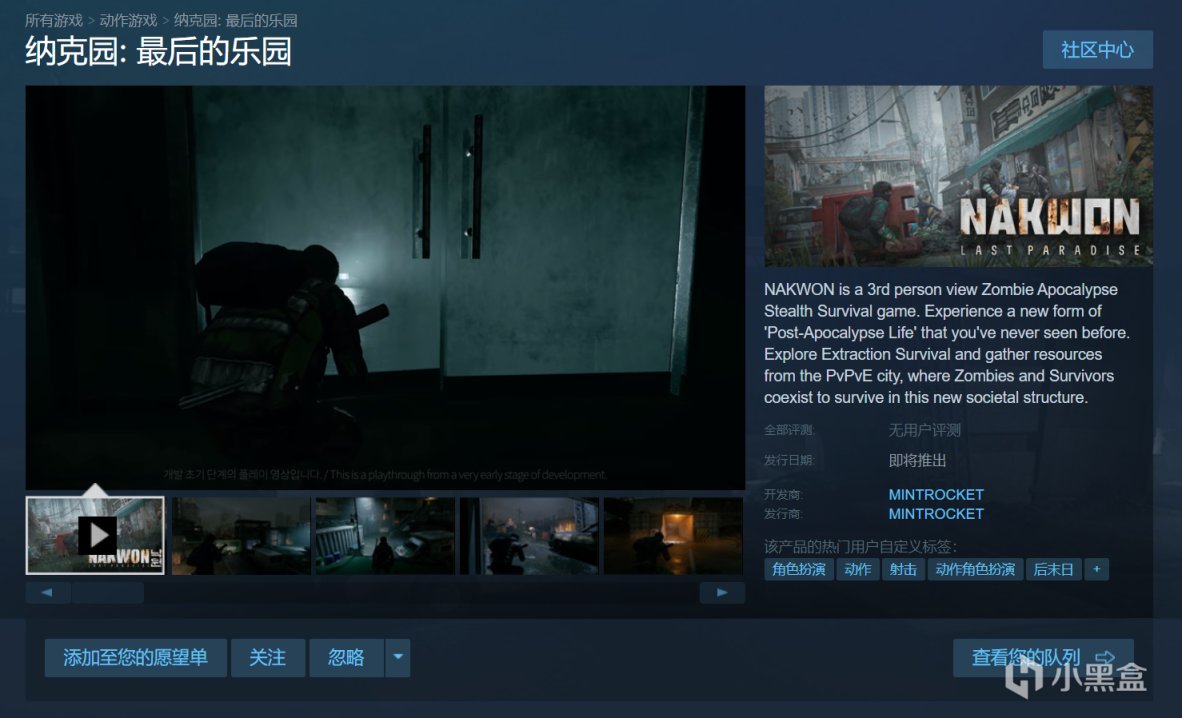View second screenshot thumbnail of rainy street
Viewport: 1182px width, 718px height.
(240, 535)
